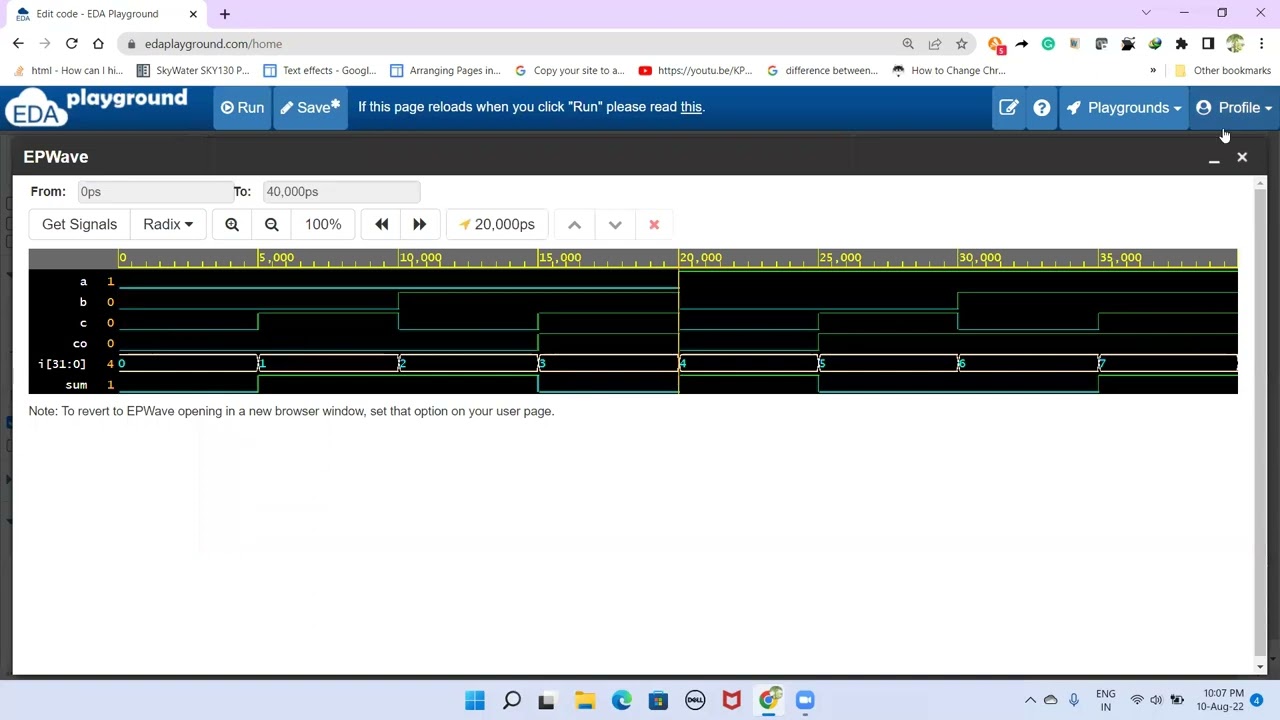
Task: Click the 20,000ps cursor time button
Action: [496, 224]
